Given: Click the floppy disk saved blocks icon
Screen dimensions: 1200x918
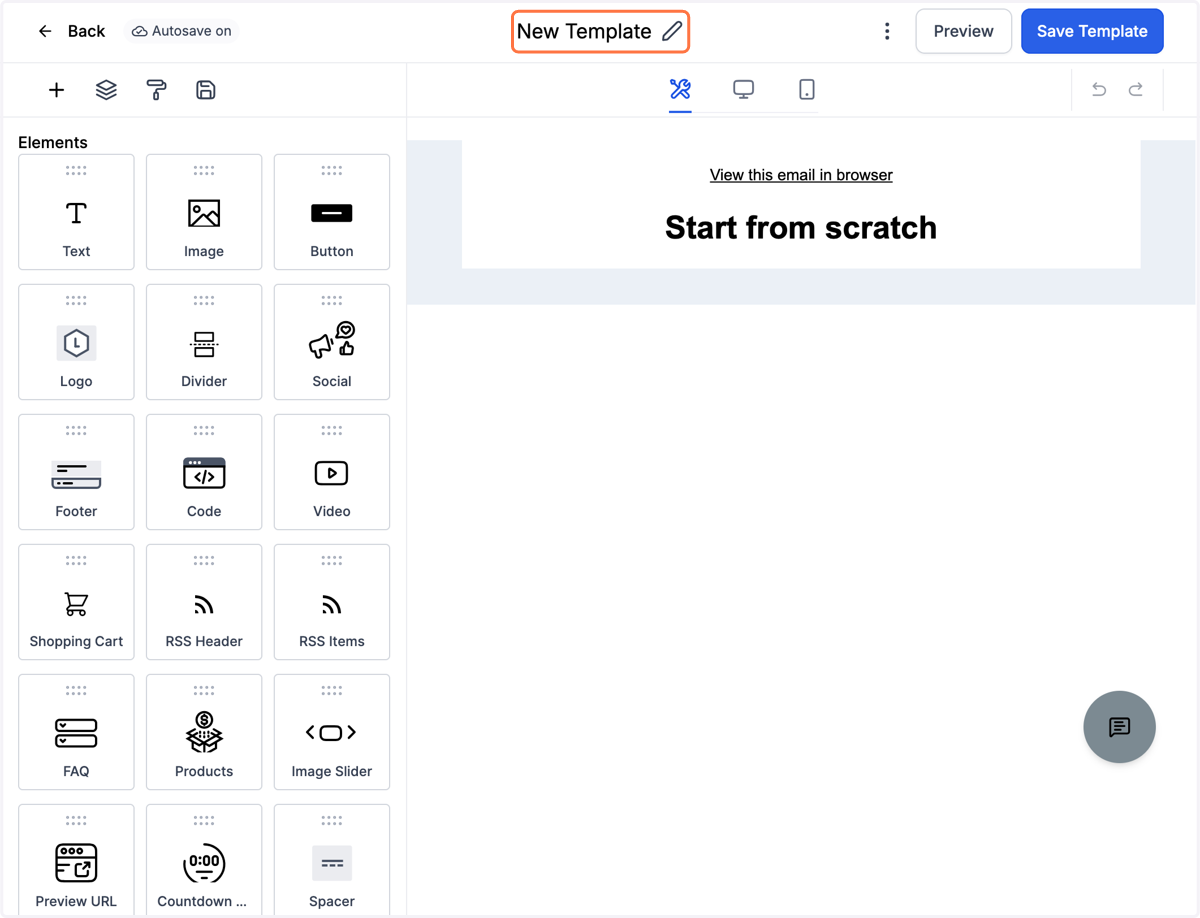Looking at the screenshot, I should pyautogui.click(x=206, y=90).
